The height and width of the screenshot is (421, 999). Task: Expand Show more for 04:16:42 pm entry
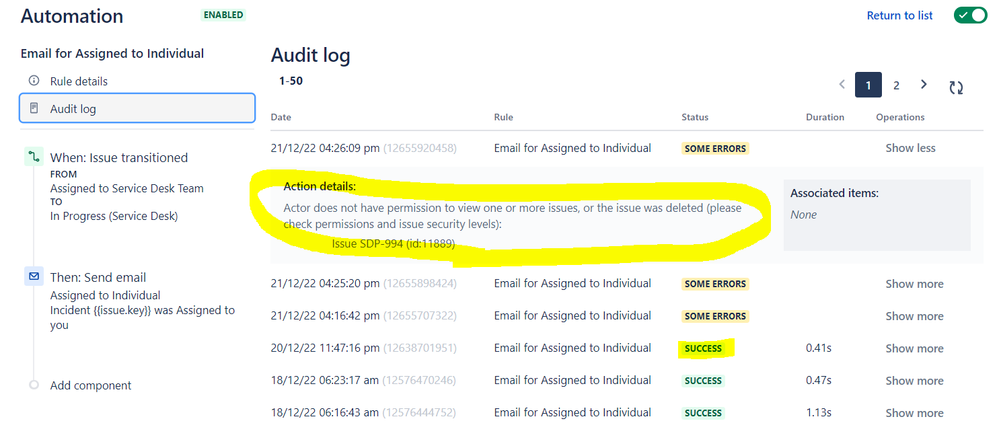914,316
